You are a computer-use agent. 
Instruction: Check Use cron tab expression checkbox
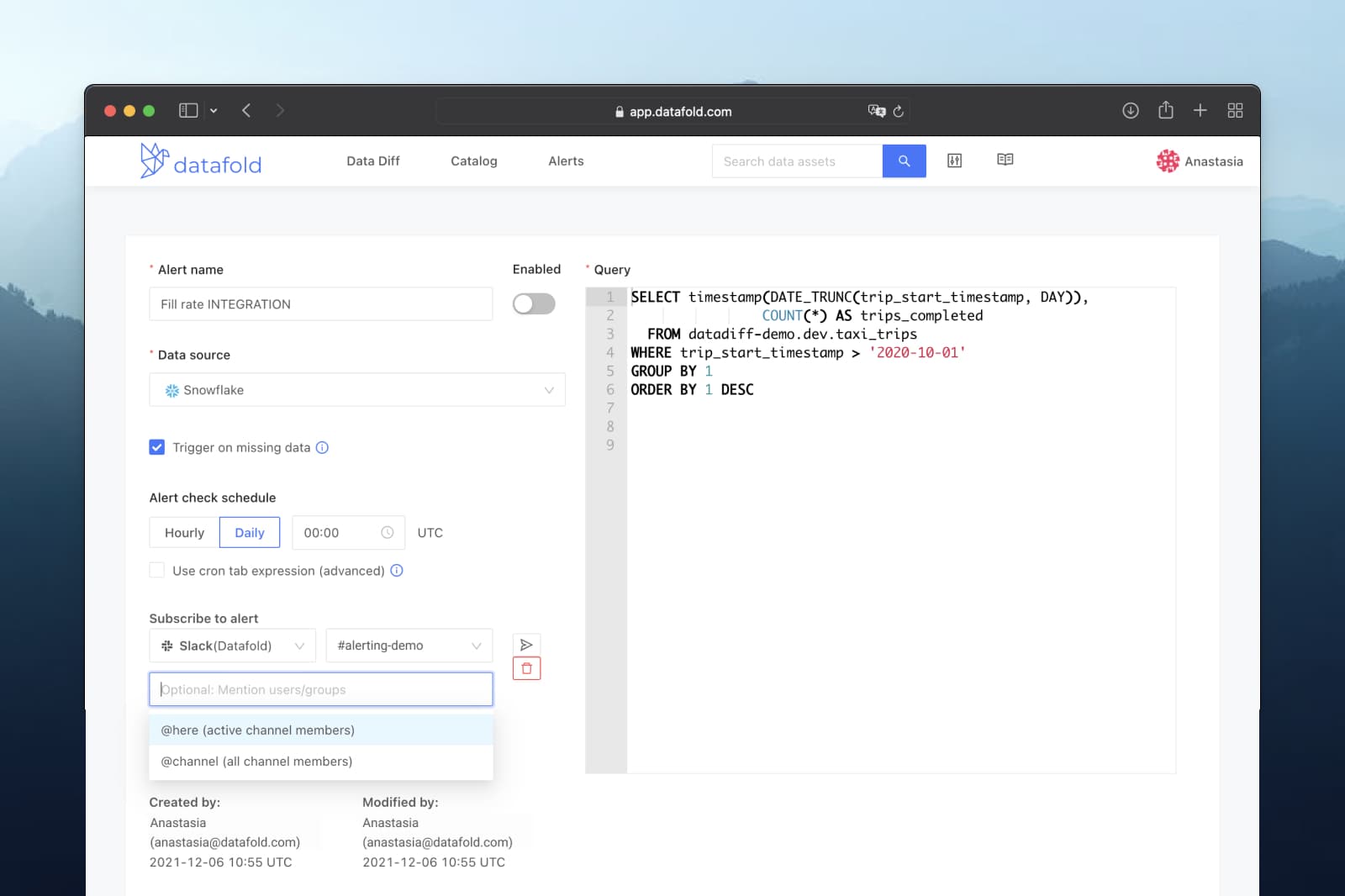click(x=157, y=570)
